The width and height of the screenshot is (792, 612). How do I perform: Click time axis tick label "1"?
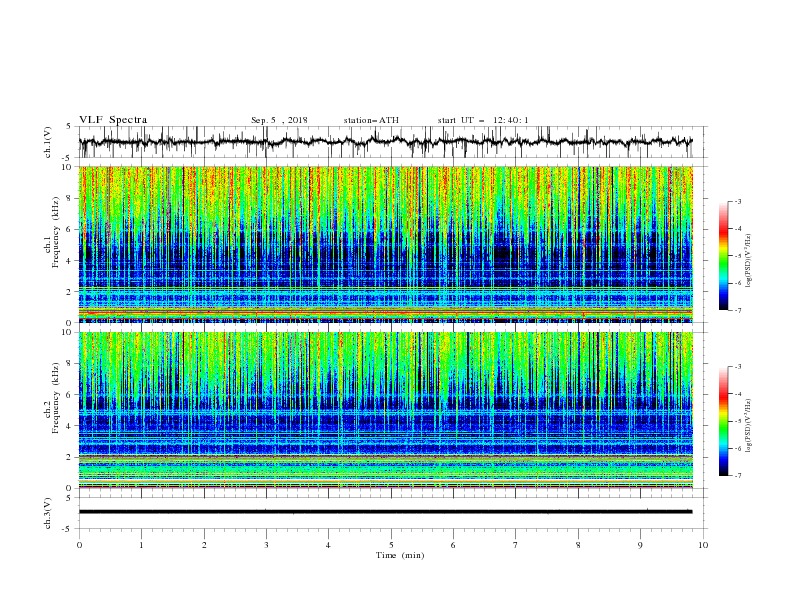pyautogui.click(x=141, y=545)
